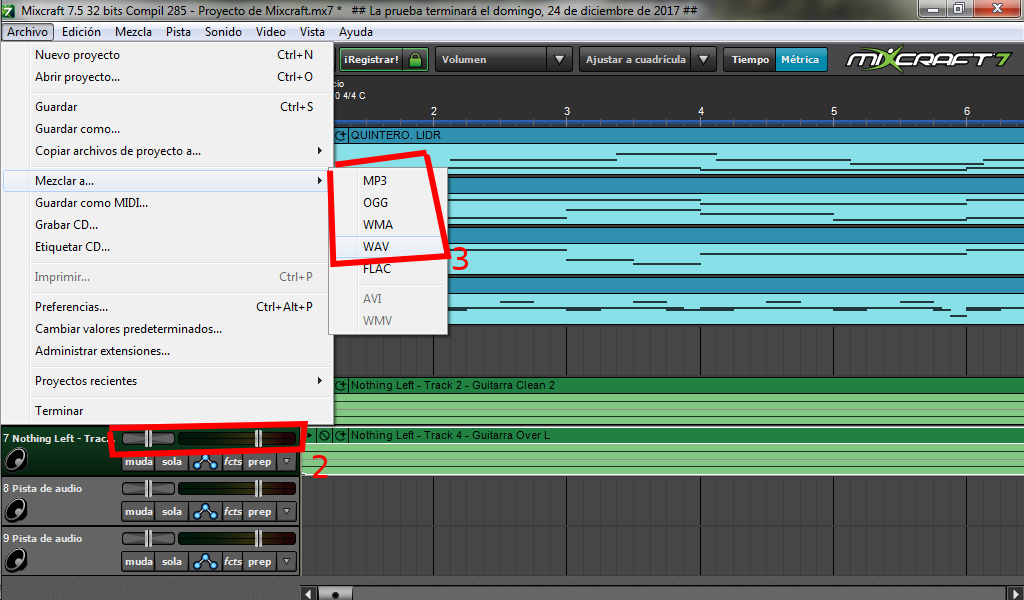Open the Vista menu
The height and width of the screenshot is (600, 1024).
click(312, 32)
